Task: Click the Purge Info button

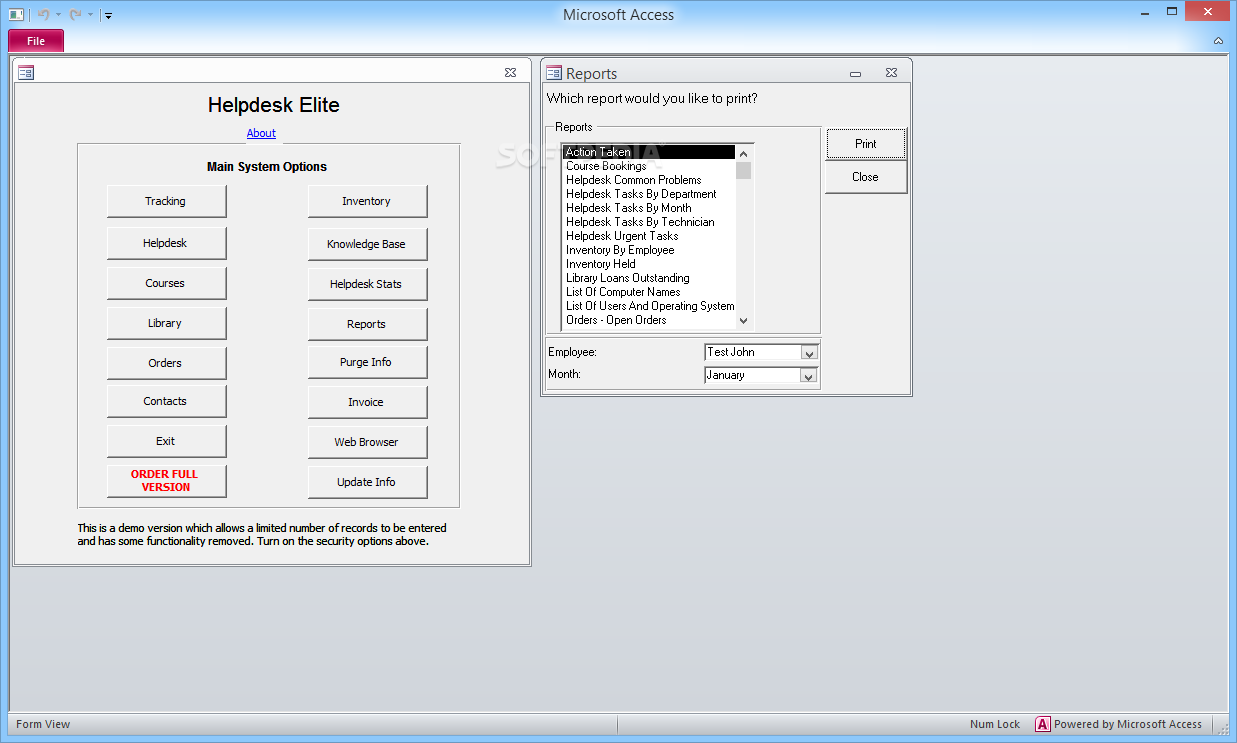Action: [367, 362]
